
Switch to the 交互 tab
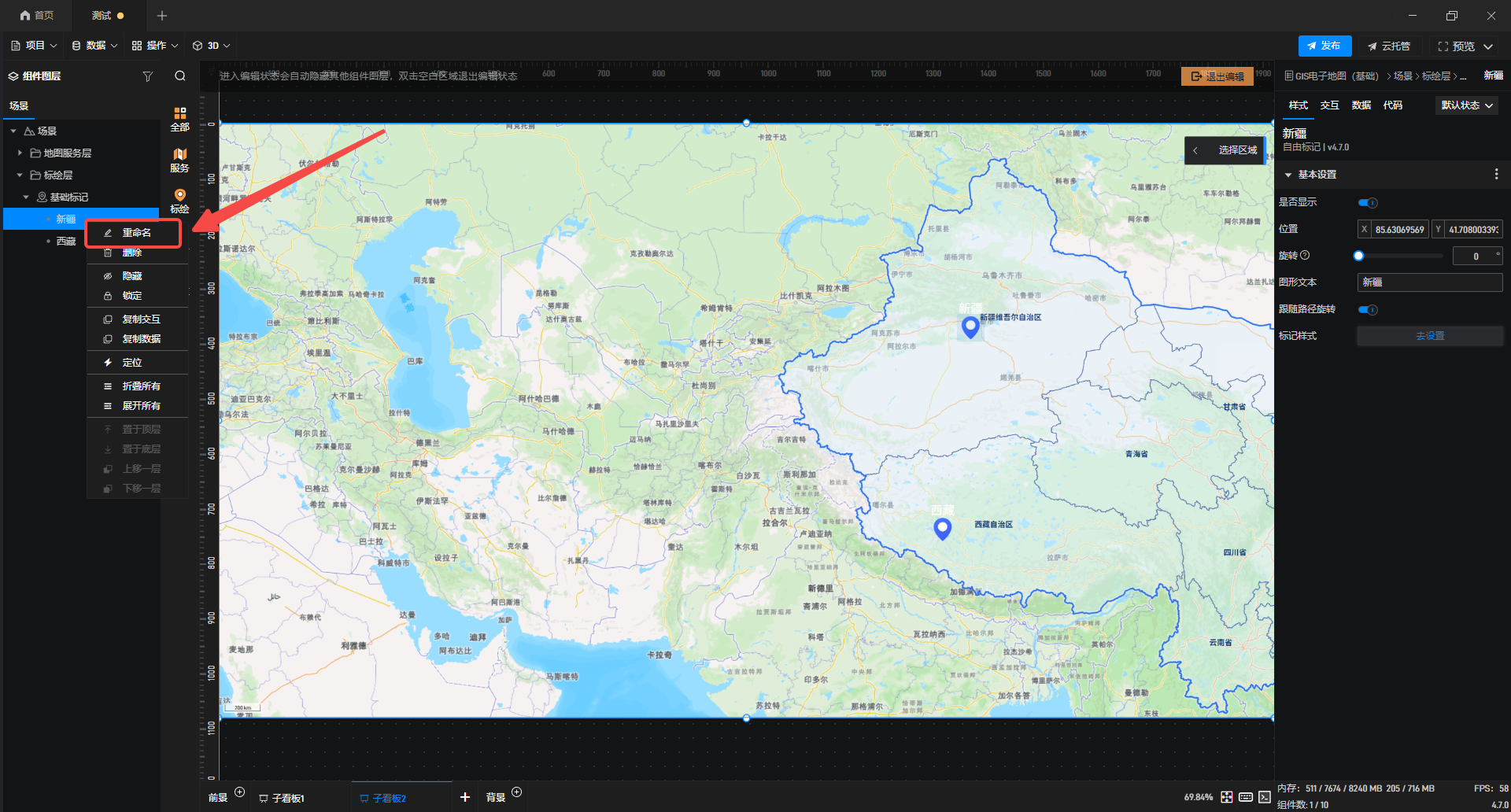click(1329, 105)
